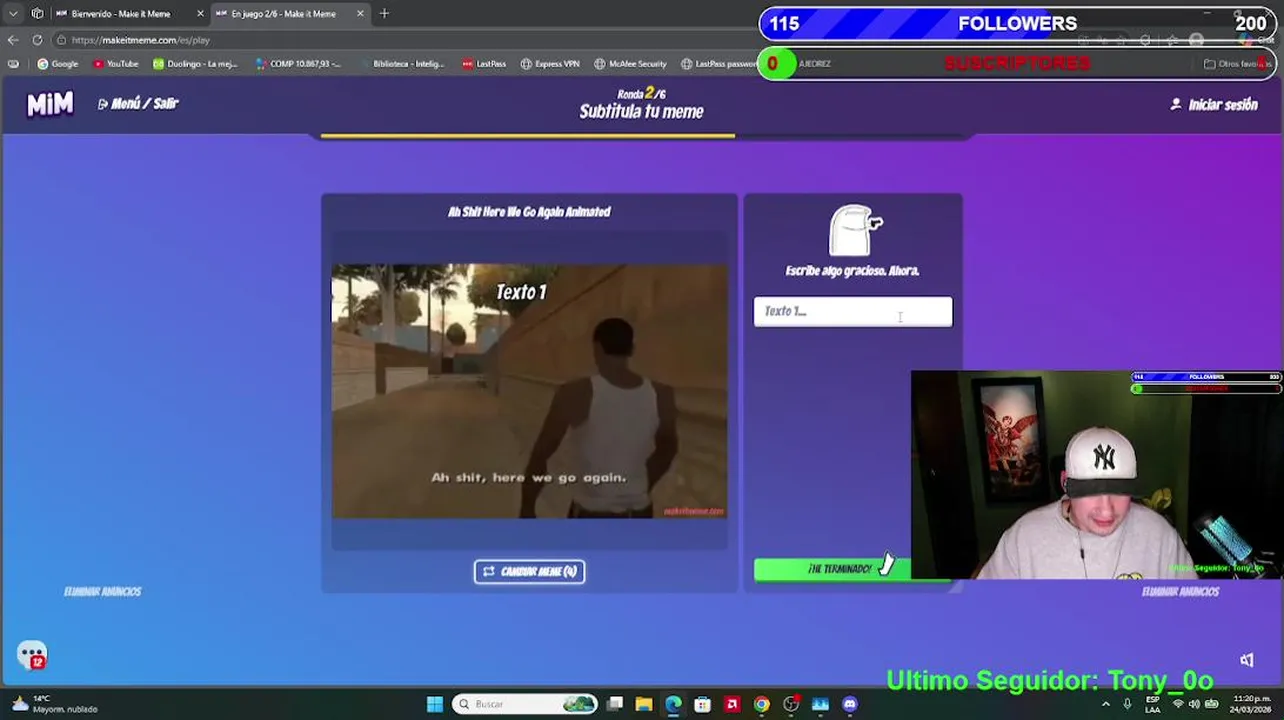Click the Cambiar meme button
This screenshot has height=720, width=1284.
pyautogui.click(x=529, y=571)
